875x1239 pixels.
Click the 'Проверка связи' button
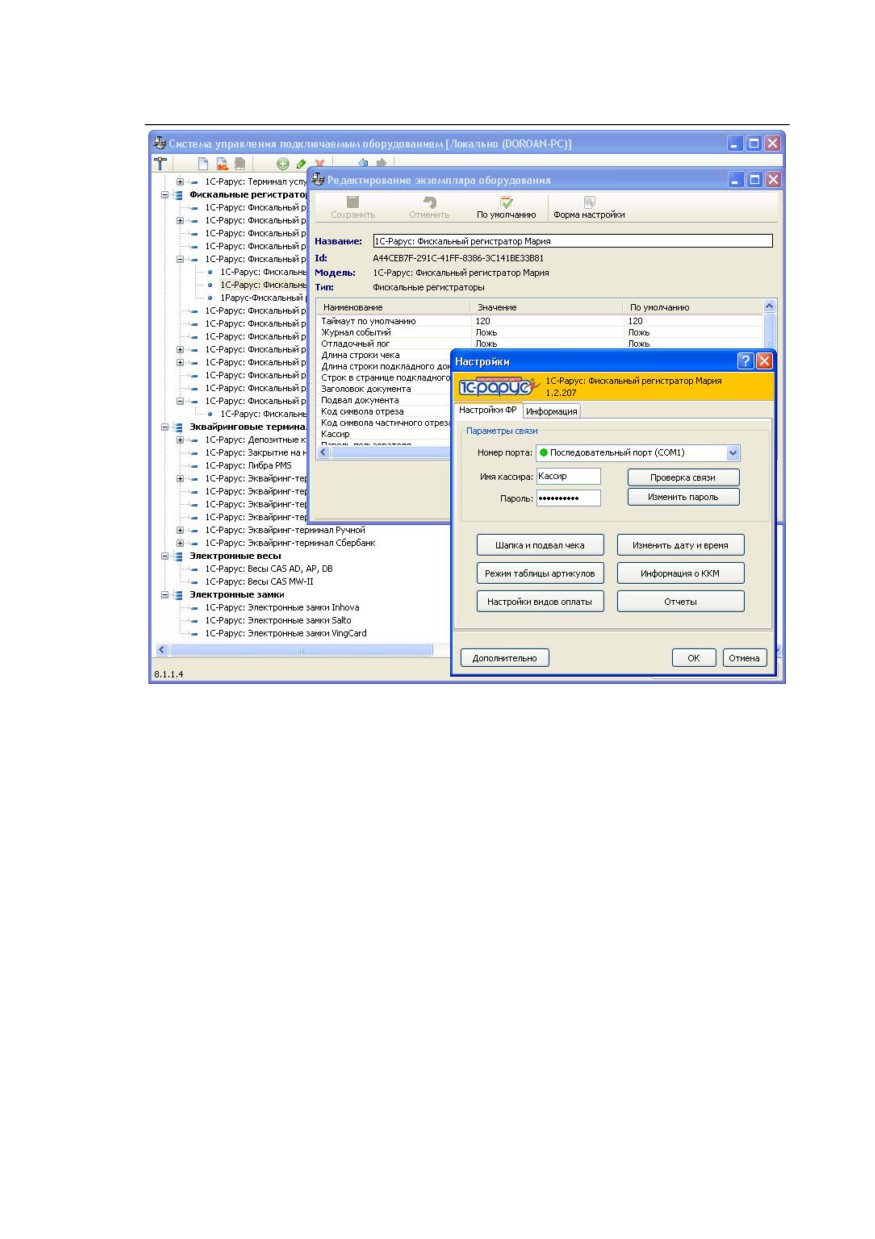click(684, 477)
